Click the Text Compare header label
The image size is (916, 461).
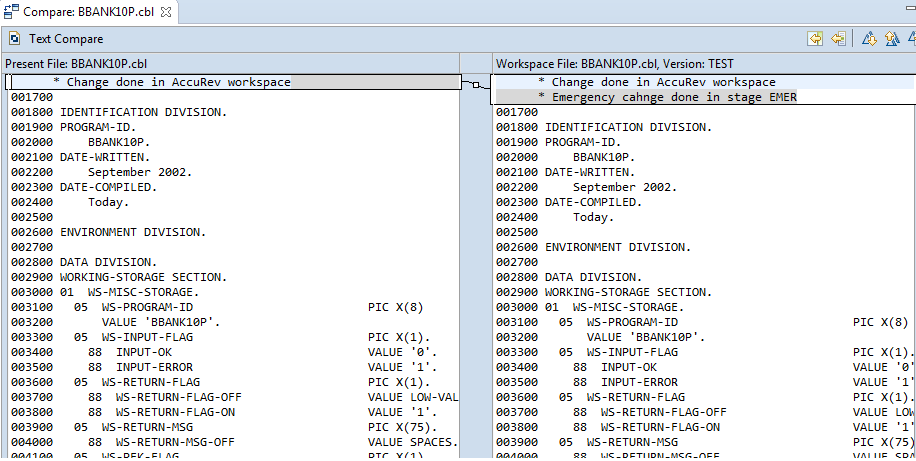66,39
